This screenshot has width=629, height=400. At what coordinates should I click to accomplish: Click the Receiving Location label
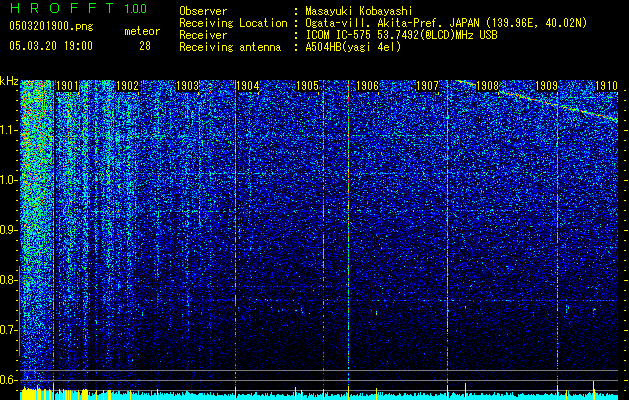[x=233, y=23]
